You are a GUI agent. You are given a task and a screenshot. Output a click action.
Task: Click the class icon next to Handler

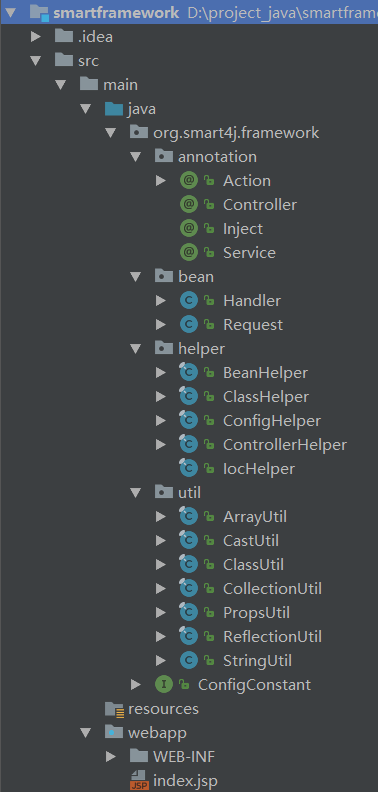188,301
